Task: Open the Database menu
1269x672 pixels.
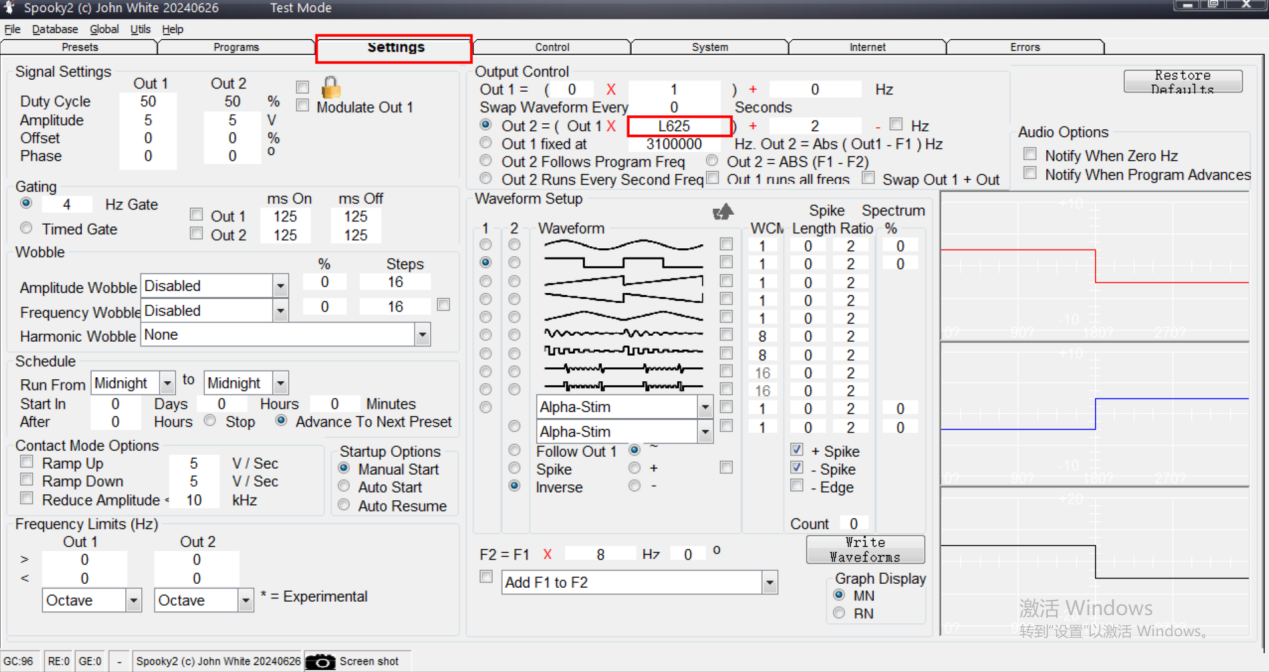Action: (x=54, y=29)
